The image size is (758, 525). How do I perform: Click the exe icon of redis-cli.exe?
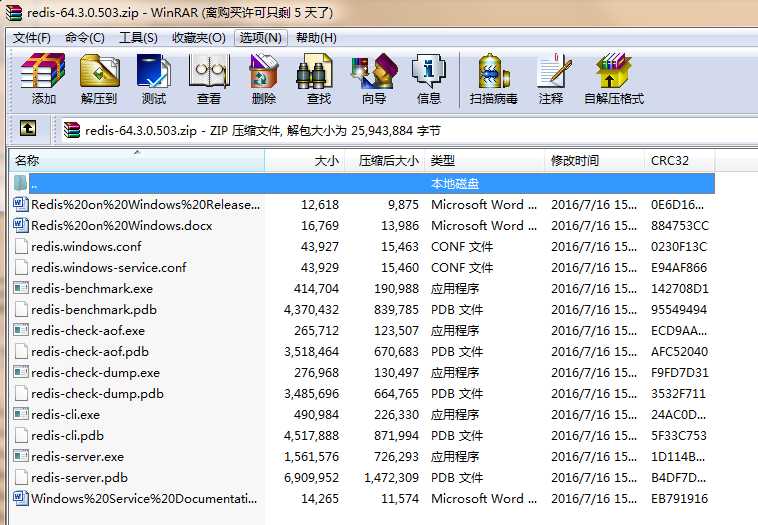coord(21,414)
